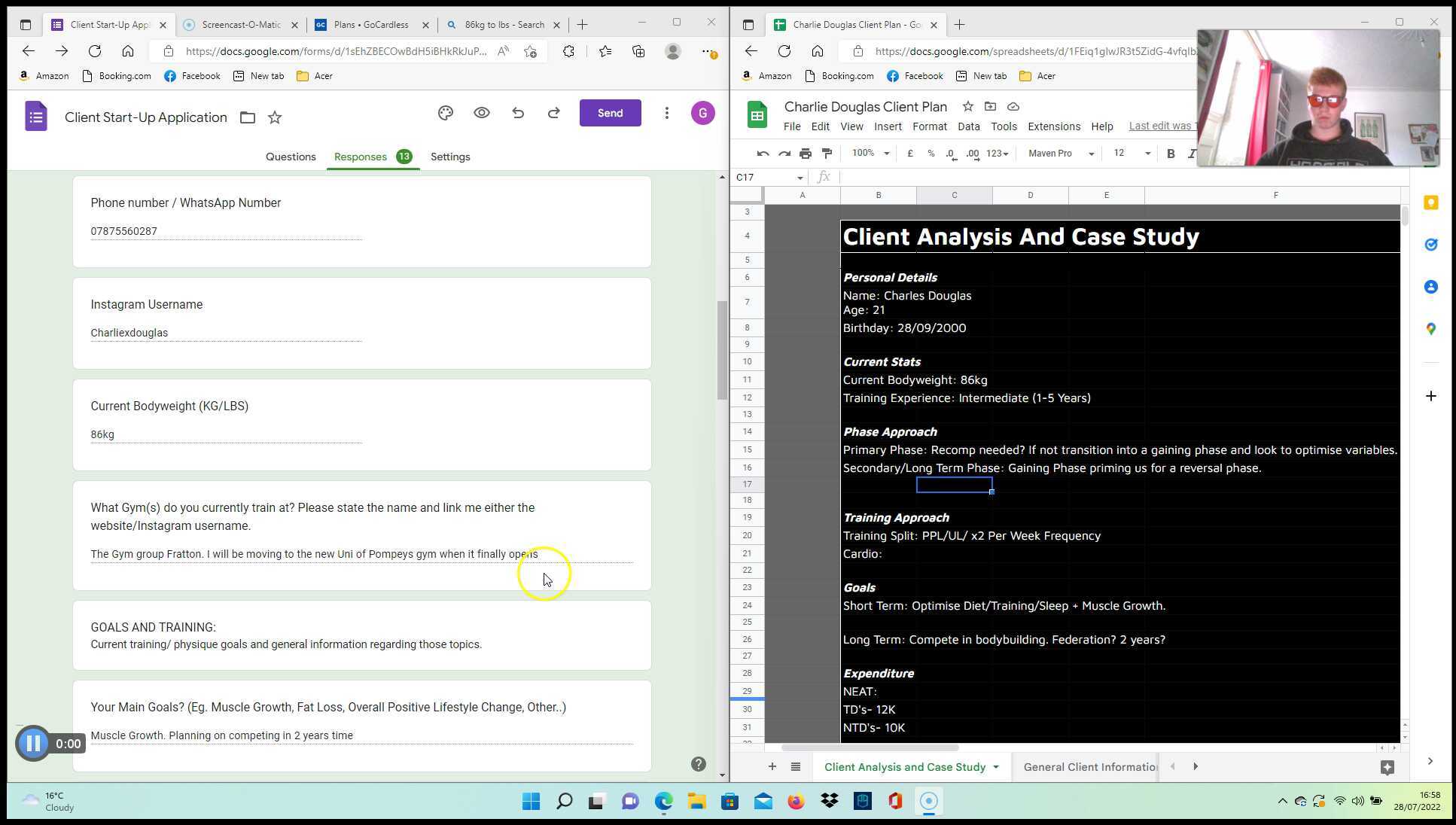Pause the screen recording
The width and height of the screenshot is (1456, 825).
point(33,744)
